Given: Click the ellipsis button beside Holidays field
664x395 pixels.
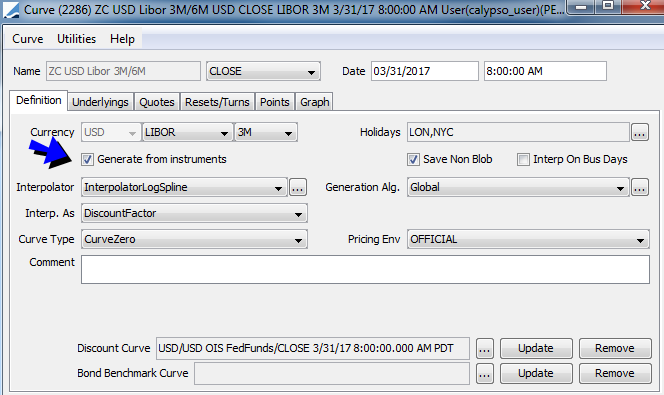Looking at the screenshot, I should tap(639, 133).
